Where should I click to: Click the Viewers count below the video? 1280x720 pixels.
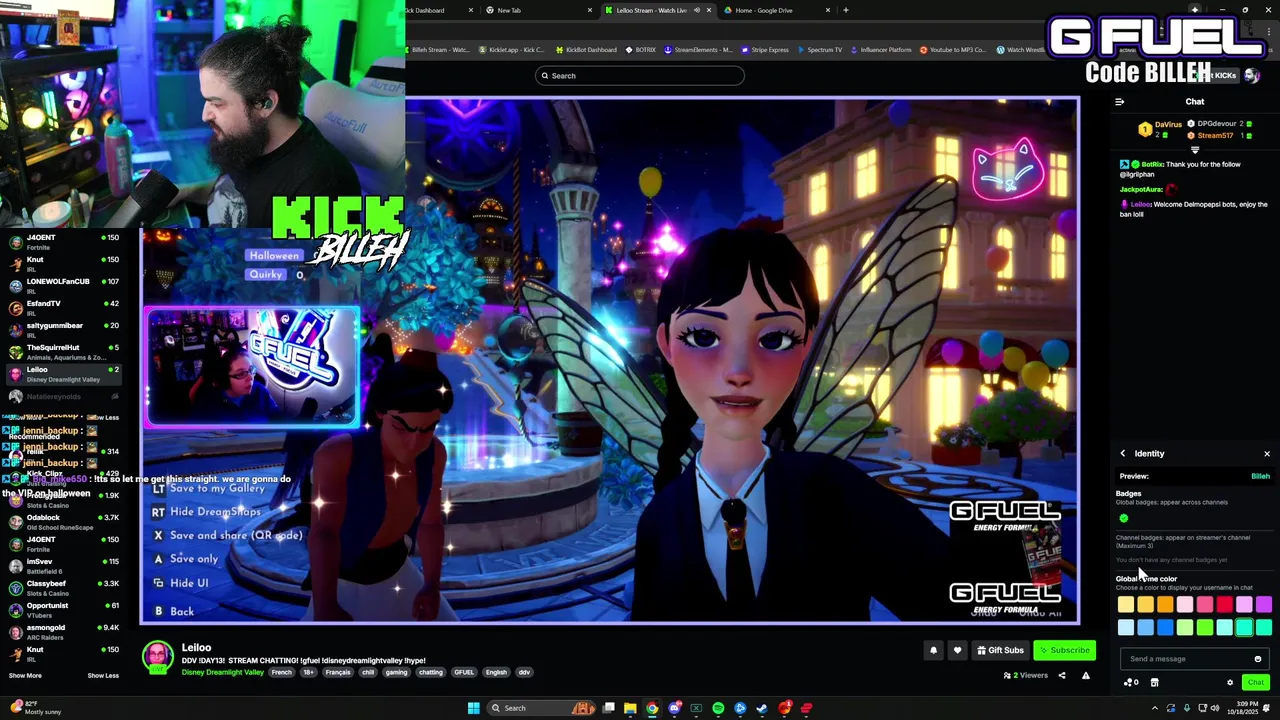1026,675
